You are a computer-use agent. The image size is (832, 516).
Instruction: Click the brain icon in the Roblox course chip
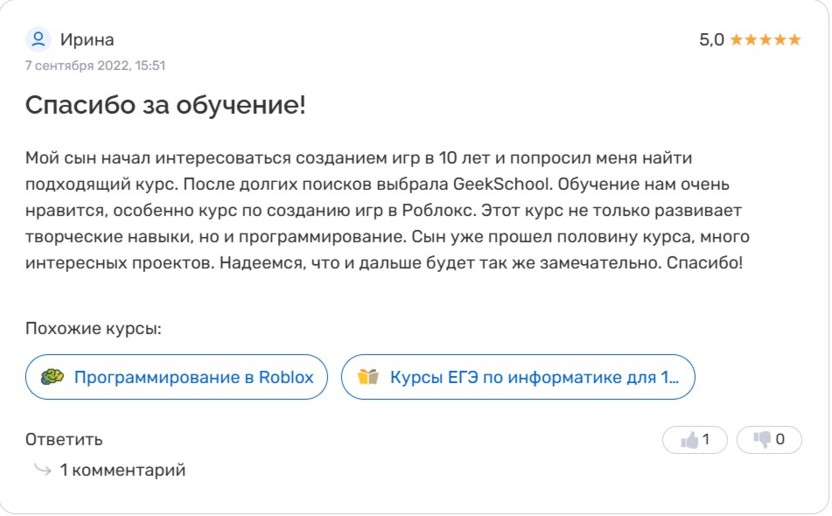pos(52,377)
